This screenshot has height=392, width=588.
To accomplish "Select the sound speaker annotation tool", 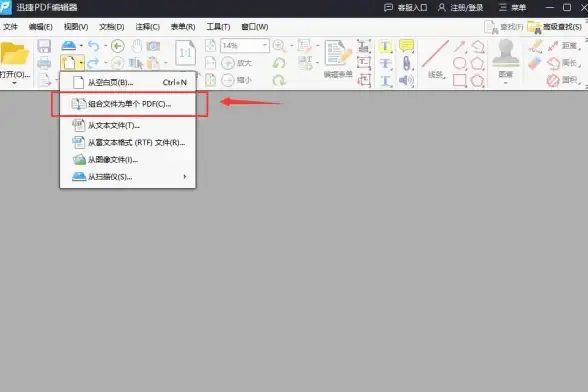I will (x=406, y=80).
